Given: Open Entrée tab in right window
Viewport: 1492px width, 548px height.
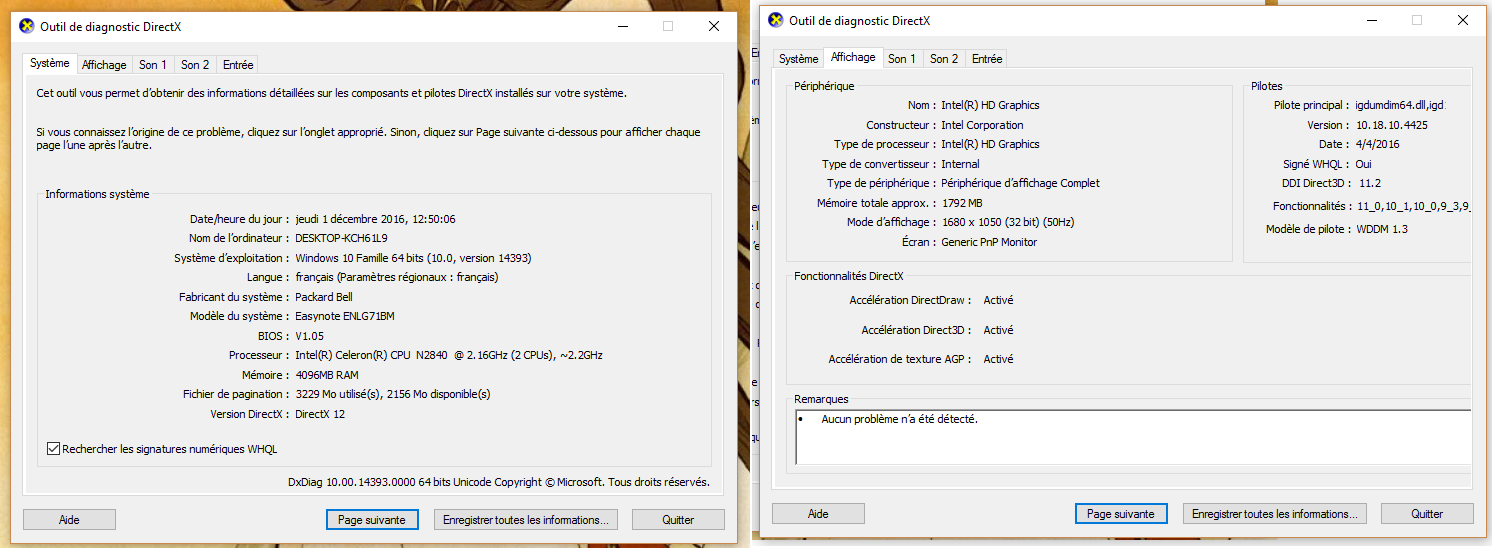Looking at the screenshot, I should (x=987, y=59).
